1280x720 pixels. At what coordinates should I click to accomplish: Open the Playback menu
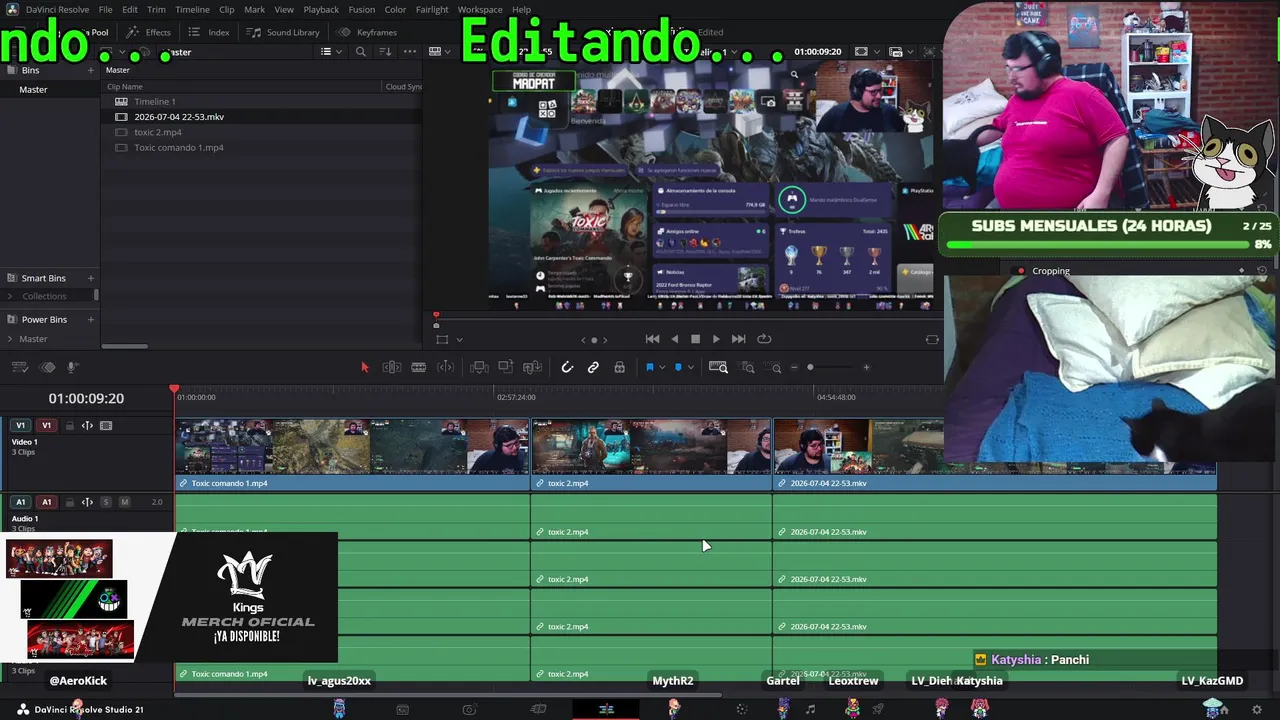(321, 10)
